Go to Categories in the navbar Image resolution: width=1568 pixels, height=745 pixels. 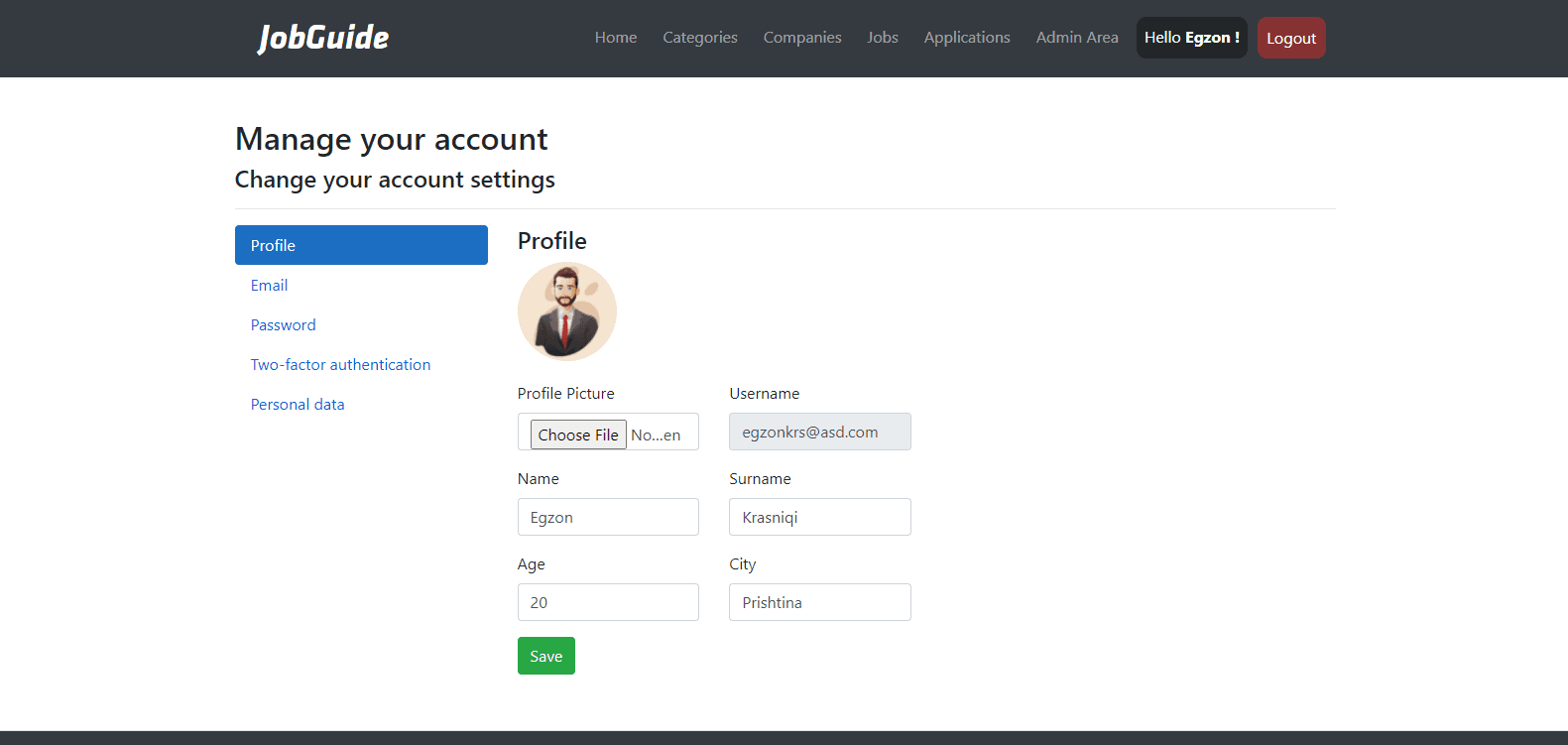[x=700, y=38]
